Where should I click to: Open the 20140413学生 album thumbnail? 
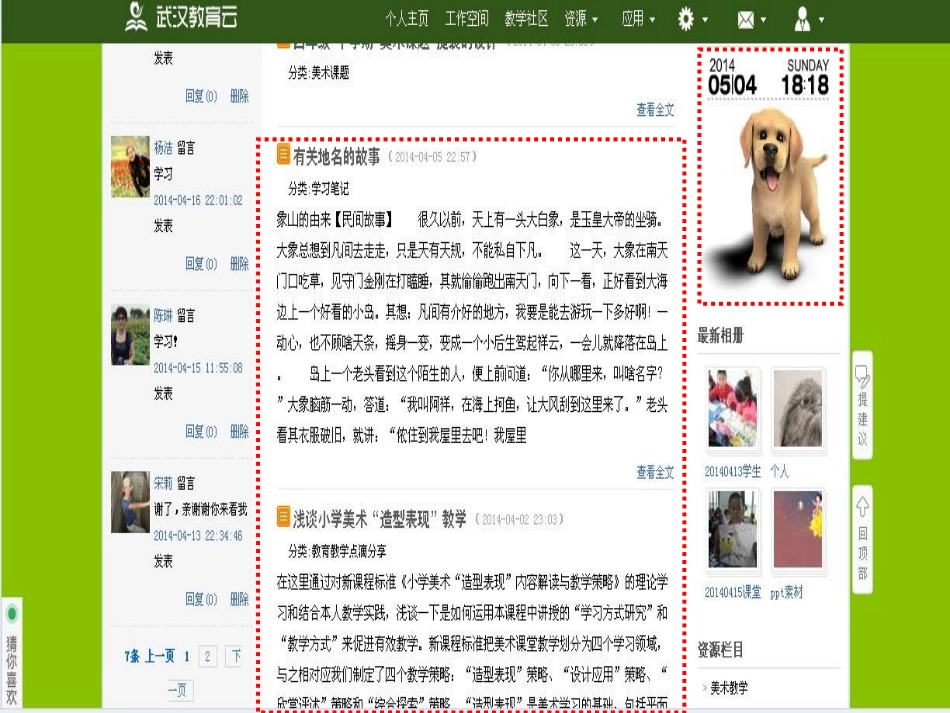click(732, 408)
